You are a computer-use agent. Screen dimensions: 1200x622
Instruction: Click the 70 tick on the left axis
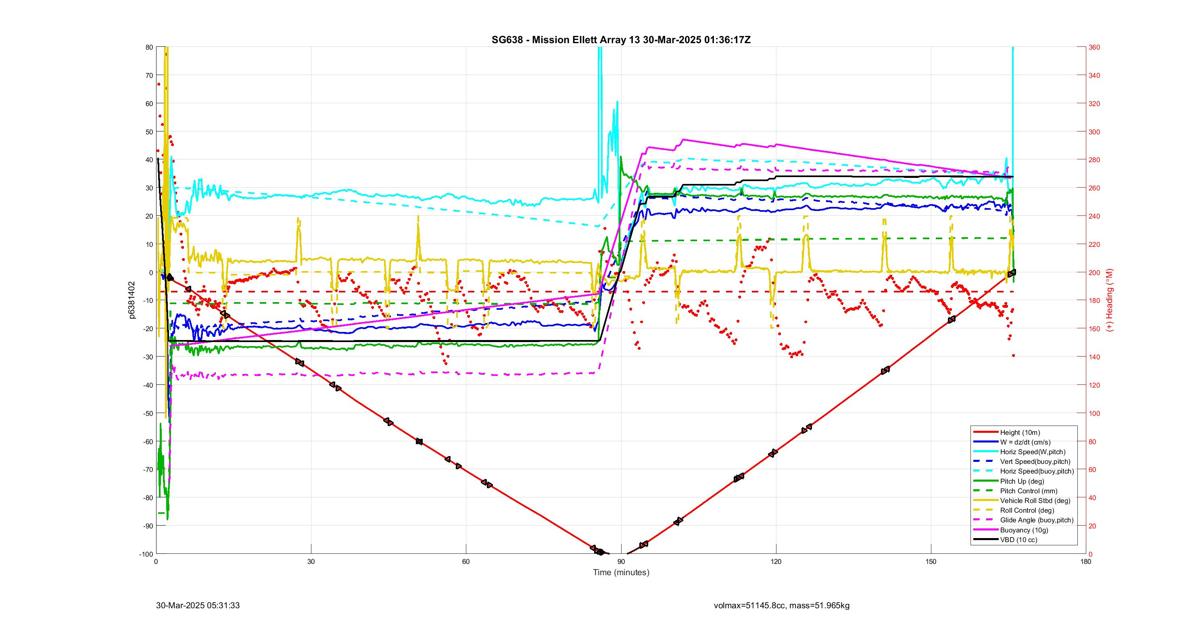(149, 75)
